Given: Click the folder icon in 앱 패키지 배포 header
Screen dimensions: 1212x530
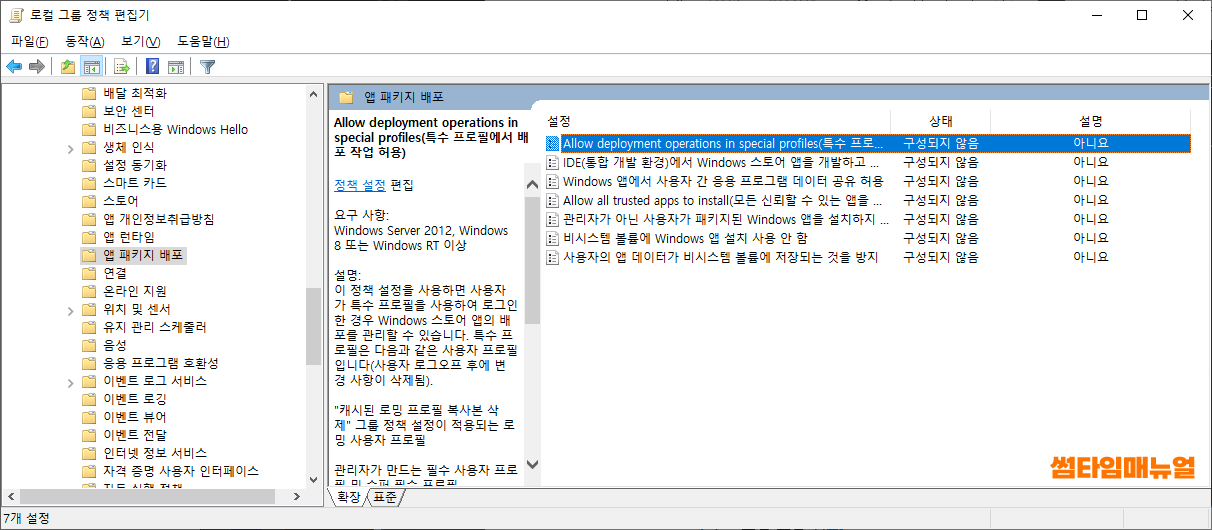Looking at the screenshot, I should [x=346, y=97].
